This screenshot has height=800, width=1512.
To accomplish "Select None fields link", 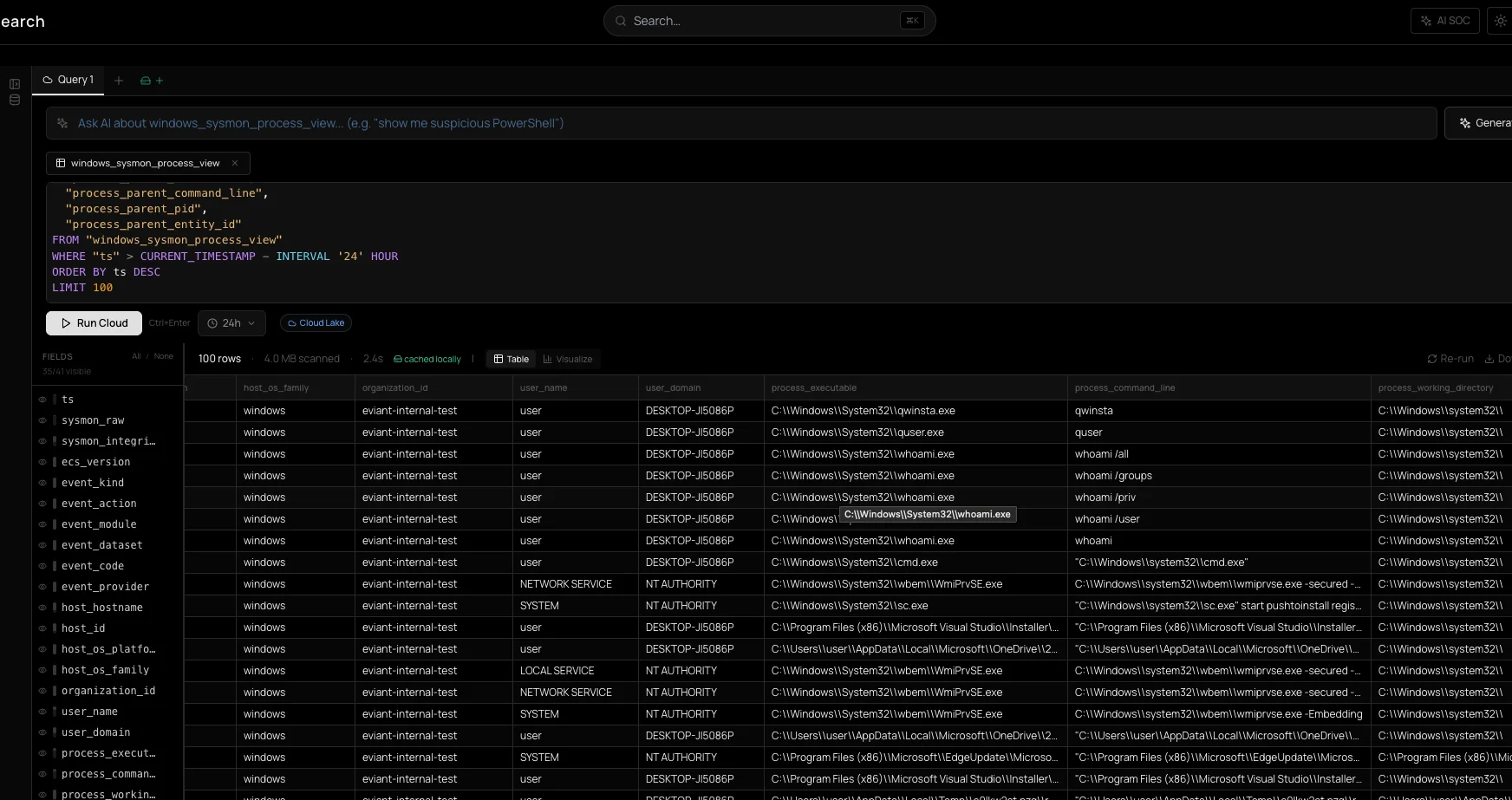I will 164,356.
